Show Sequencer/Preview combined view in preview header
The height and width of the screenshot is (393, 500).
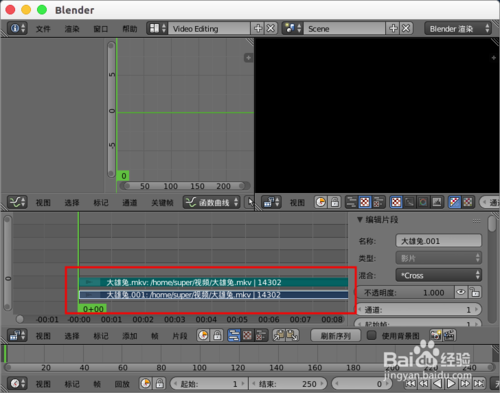point(378,202)
